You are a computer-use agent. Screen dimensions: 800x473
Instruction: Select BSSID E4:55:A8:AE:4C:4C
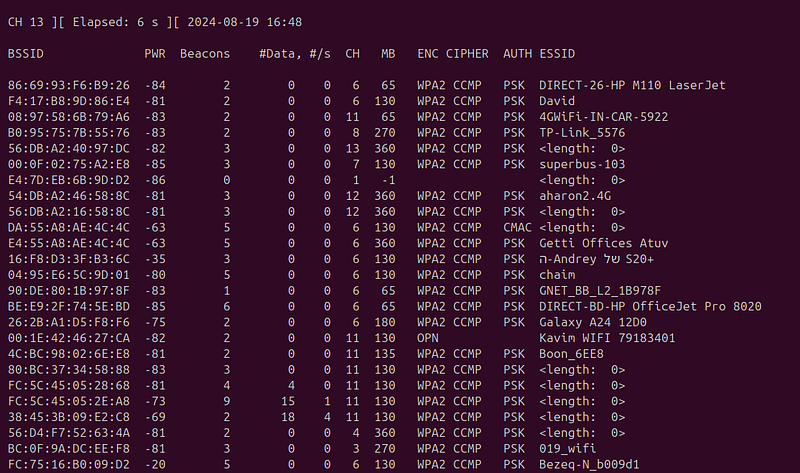[68, 244]
